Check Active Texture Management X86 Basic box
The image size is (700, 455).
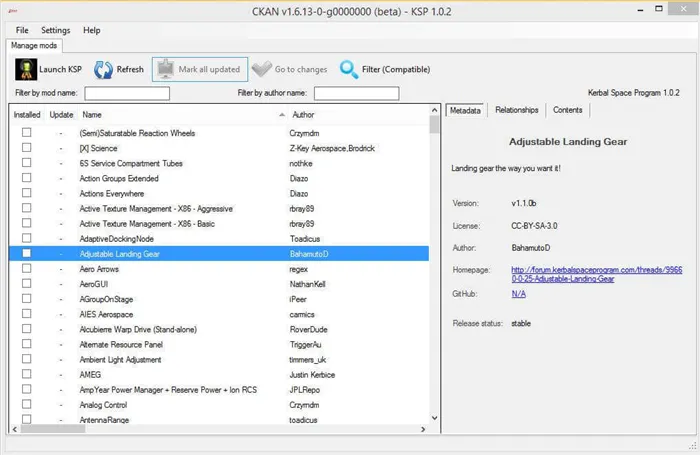(27, 223)
